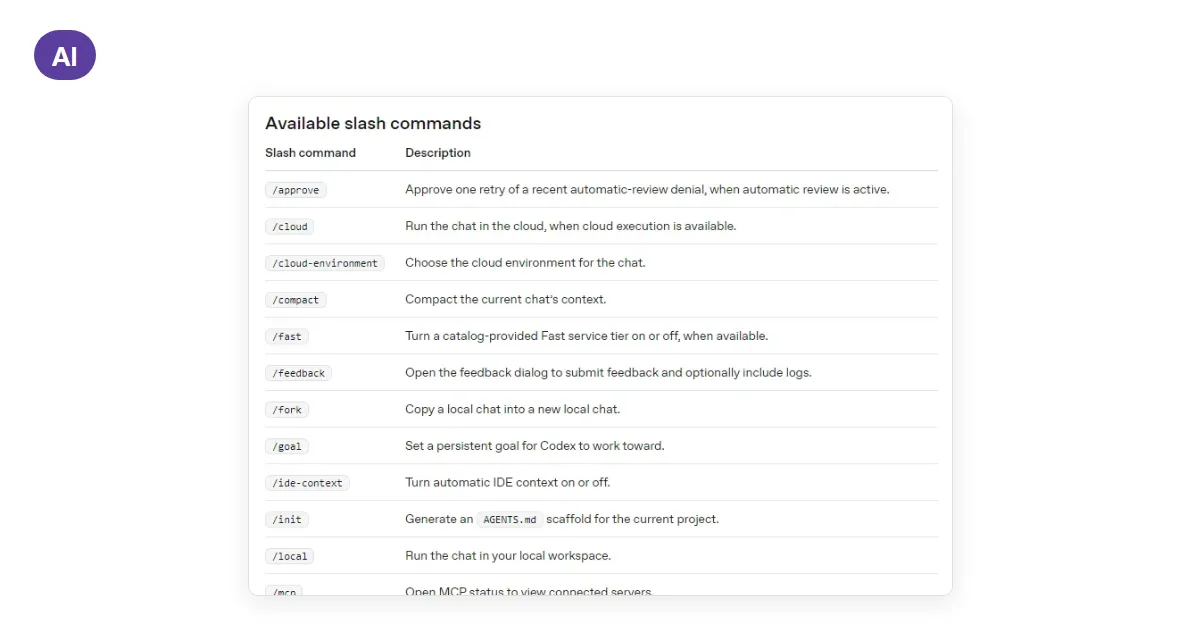Screen dimensions: 1200x630
Task: Click the /fast command chip
Action: point(287,336)
